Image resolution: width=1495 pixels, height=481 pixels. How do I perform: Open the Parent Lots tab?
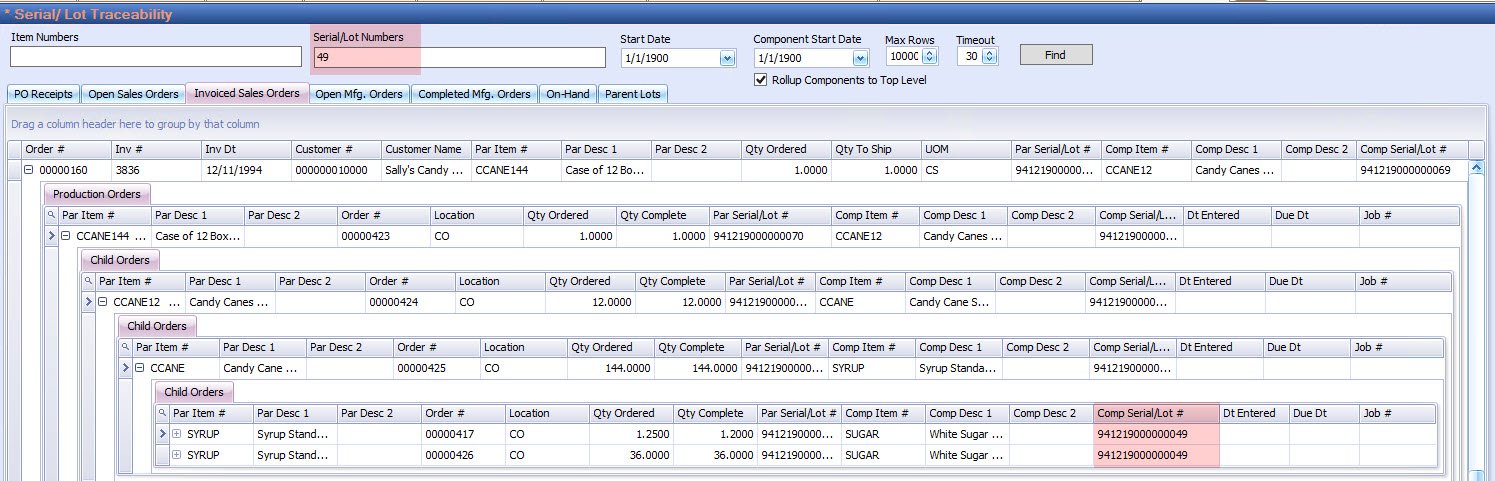pyautogui.click(x=634, y=94)
